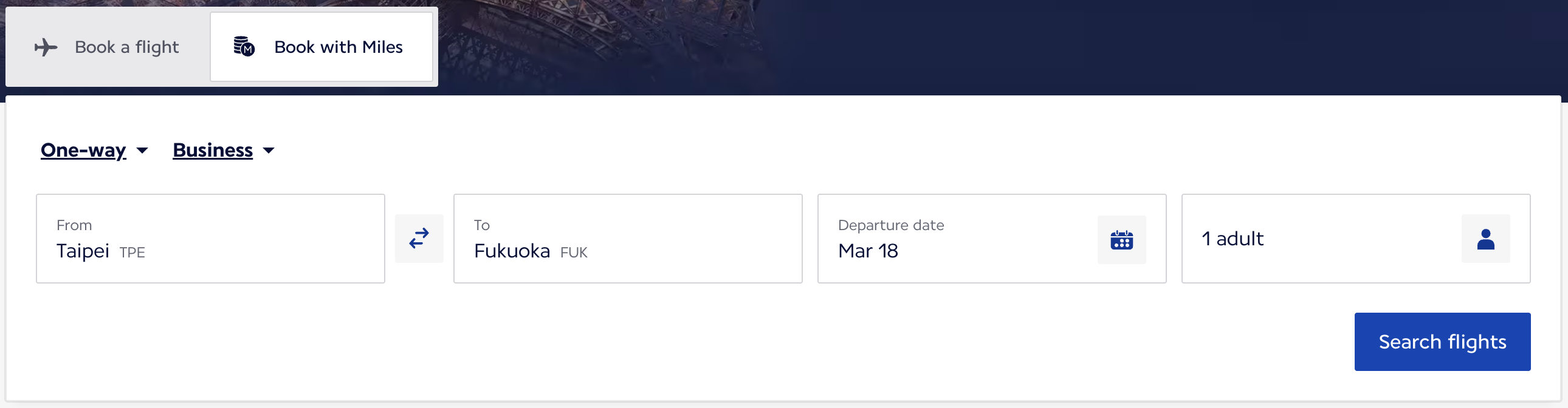Click the TPE airport code
The width and height of the screenshot is (1568, 408).
pyautogui.click(x=132, y=253)
